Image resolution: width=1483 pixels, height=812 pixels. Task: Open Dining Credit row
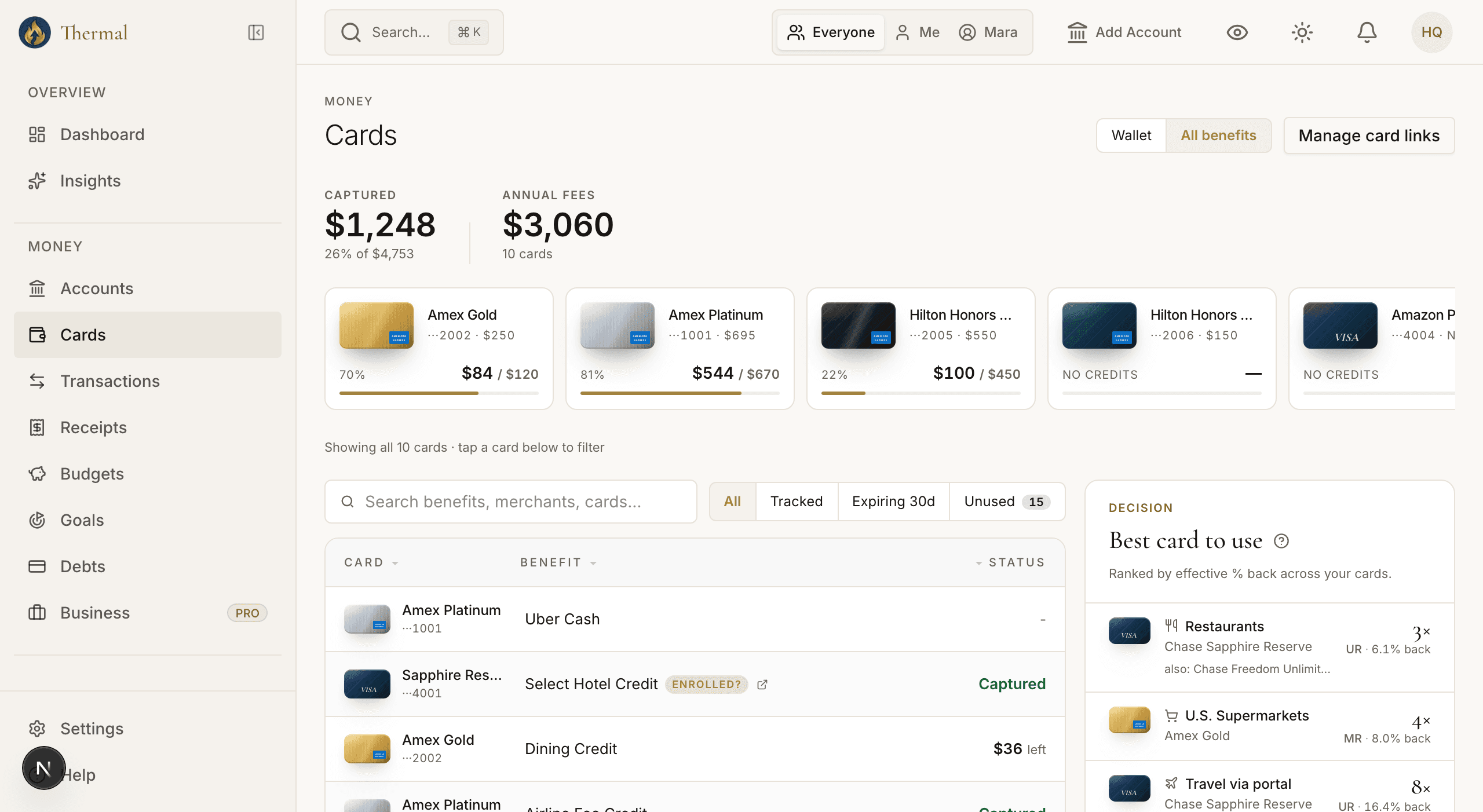[695, 749]
